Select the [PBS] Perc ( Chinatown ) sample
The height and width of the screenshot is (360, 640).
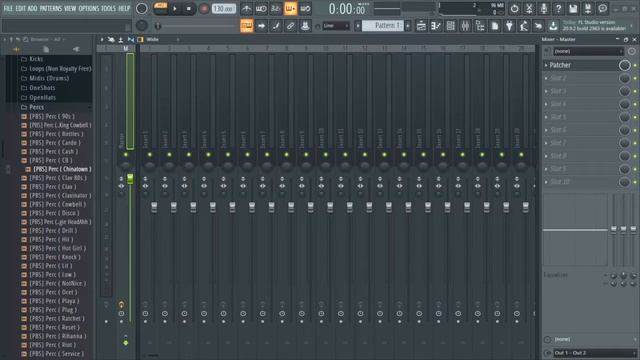coord(62,169)
